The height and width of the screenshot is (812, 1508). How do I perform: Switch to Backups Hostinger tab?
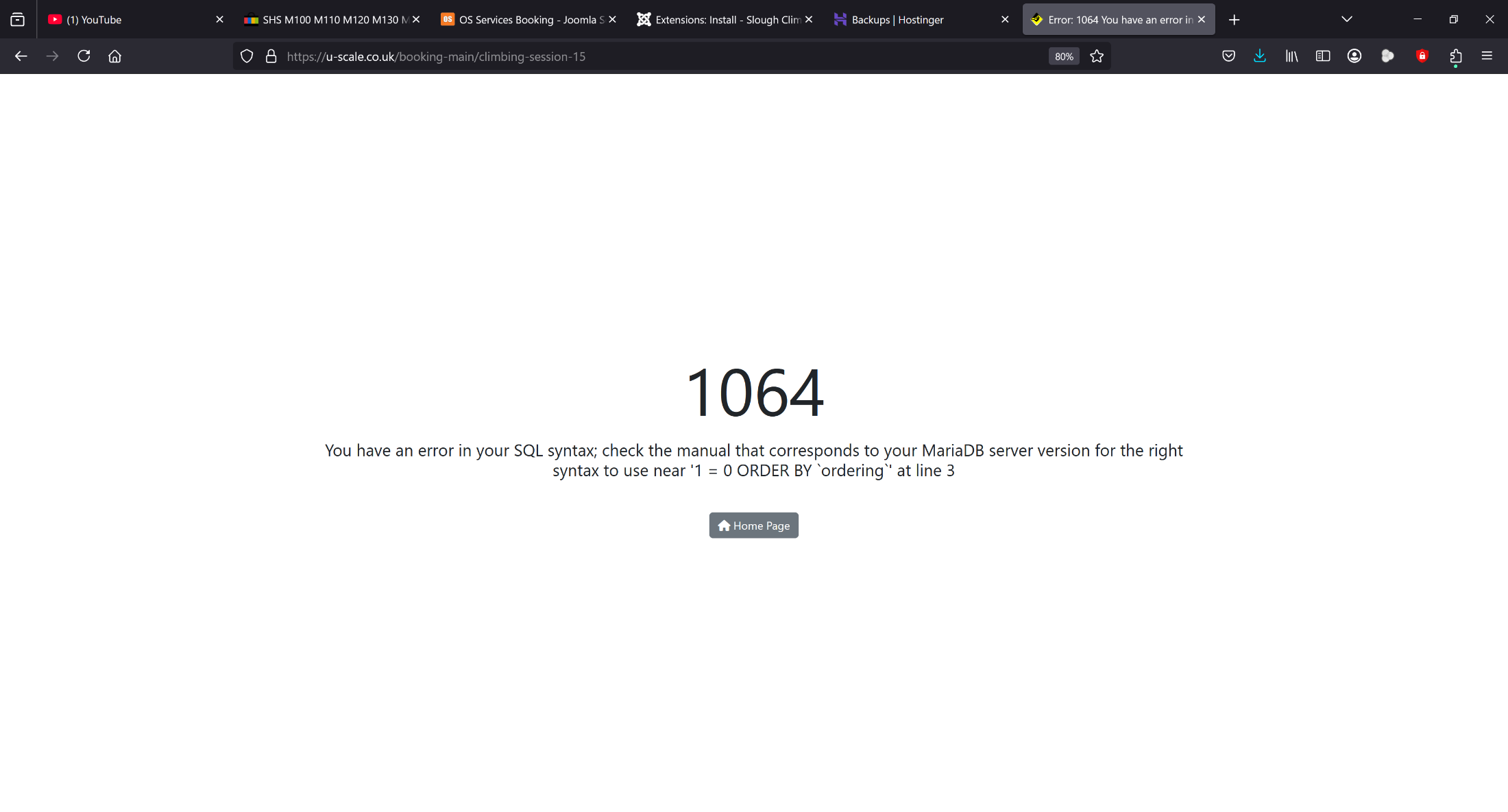point(922,20)
